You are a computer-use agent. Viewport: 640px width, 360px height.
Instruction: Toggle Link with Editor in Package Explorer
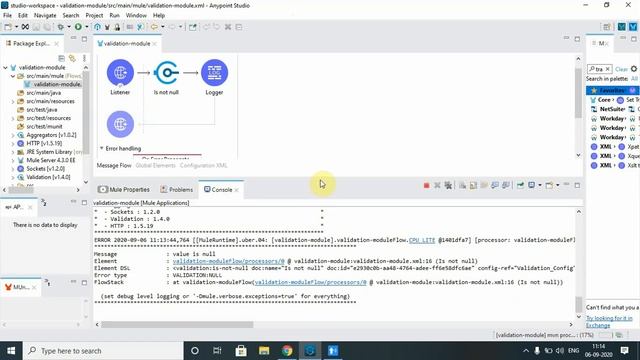click(72, 58)
